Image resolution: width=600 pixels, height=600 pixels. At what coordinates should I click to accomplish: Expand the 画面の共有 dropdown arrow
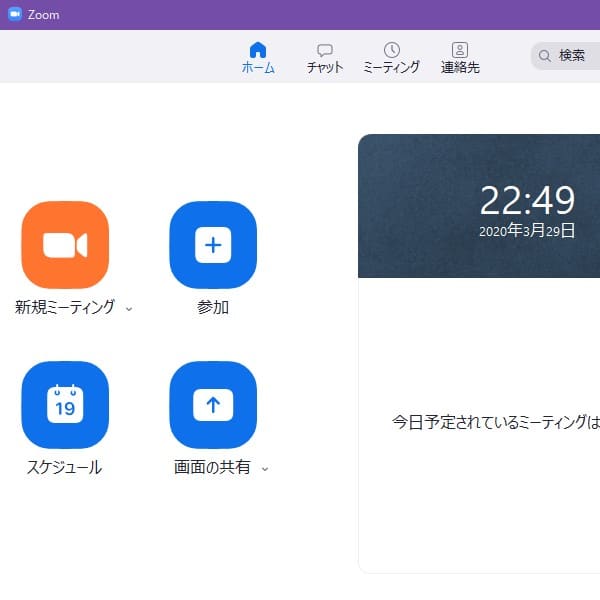pyautogui.click(x=265, y=469)
